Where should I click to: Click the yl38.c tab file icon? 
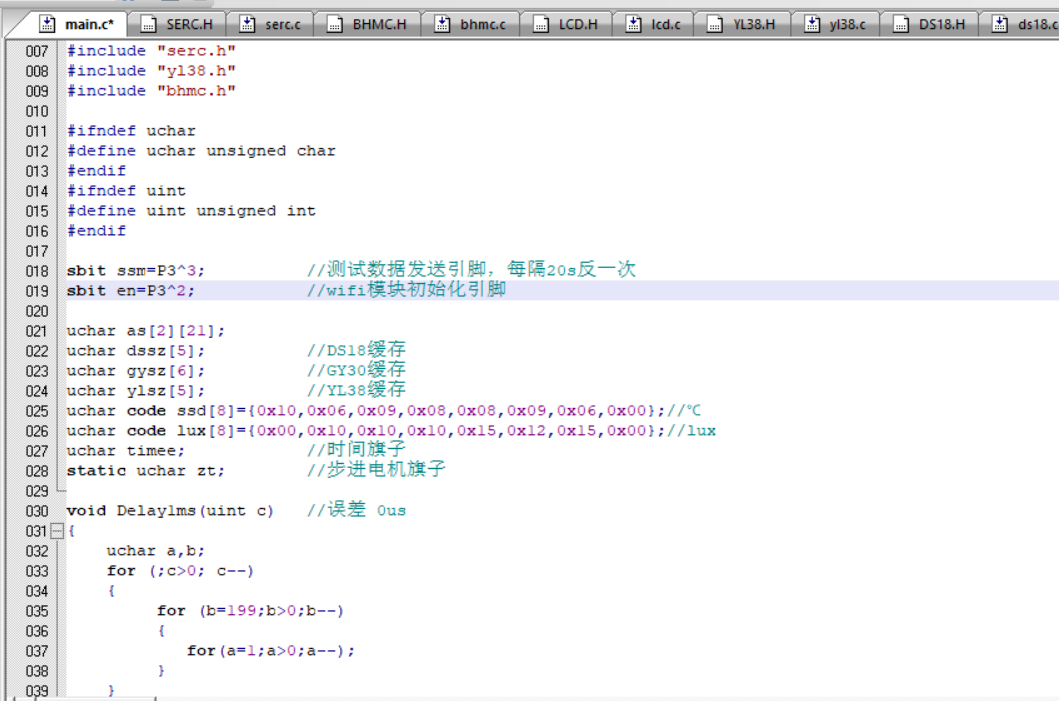811,24
